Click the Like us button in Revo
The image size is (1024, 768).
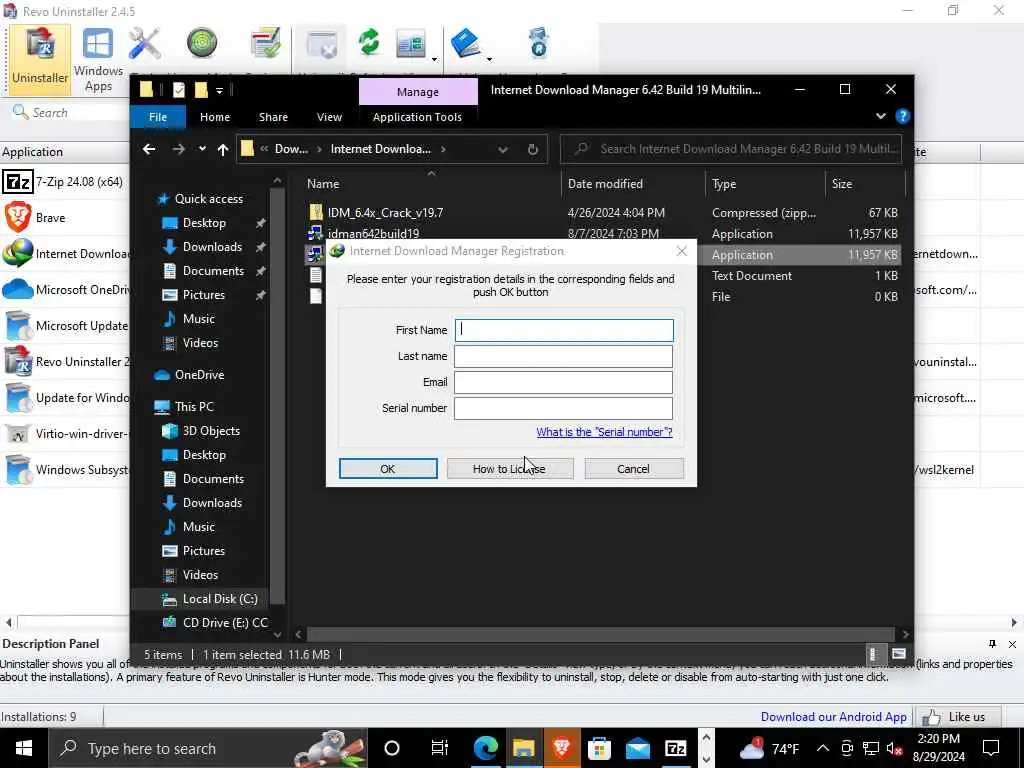[x=959, y=716]
